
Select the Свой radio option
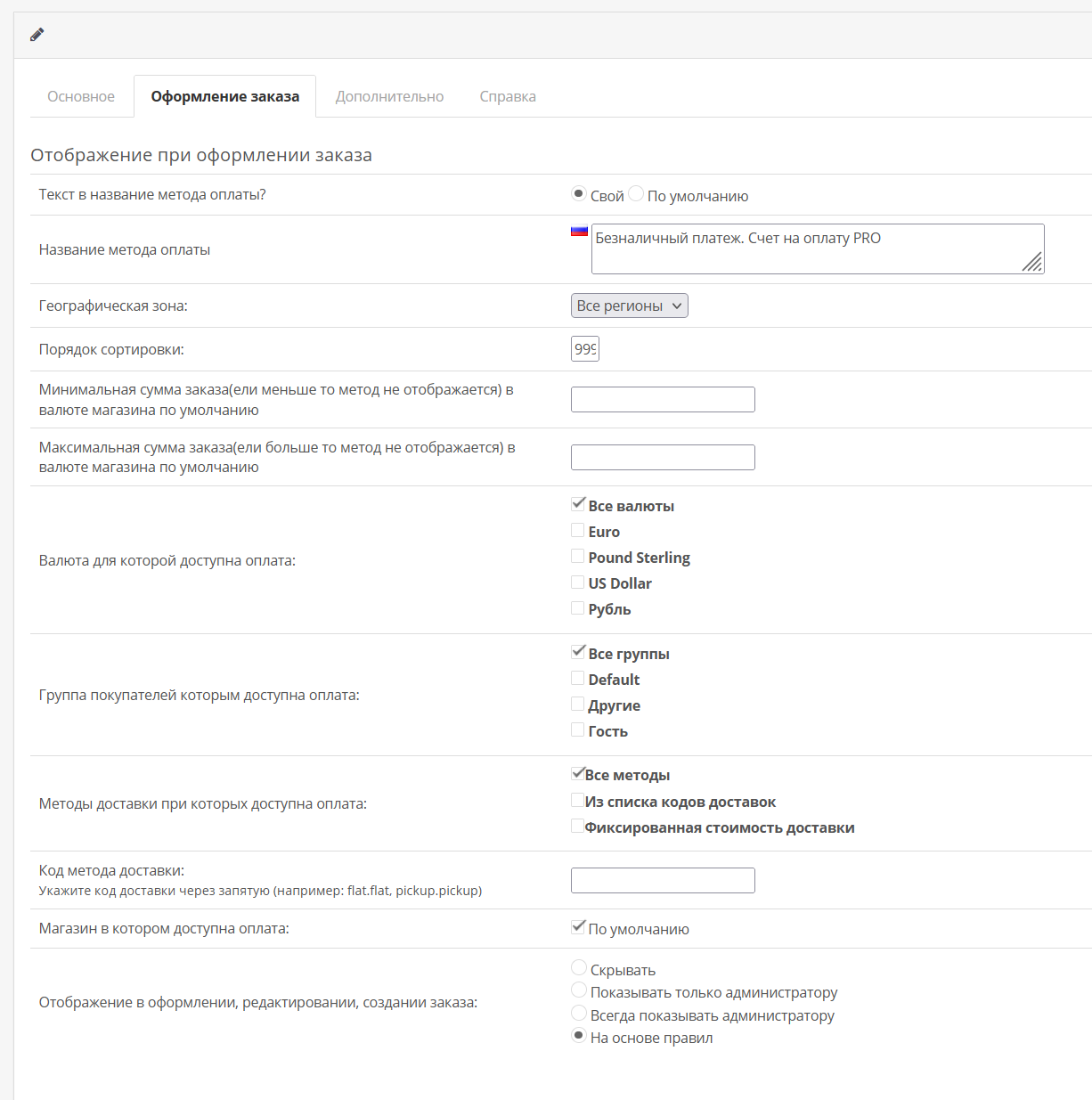tap(579, 194)
